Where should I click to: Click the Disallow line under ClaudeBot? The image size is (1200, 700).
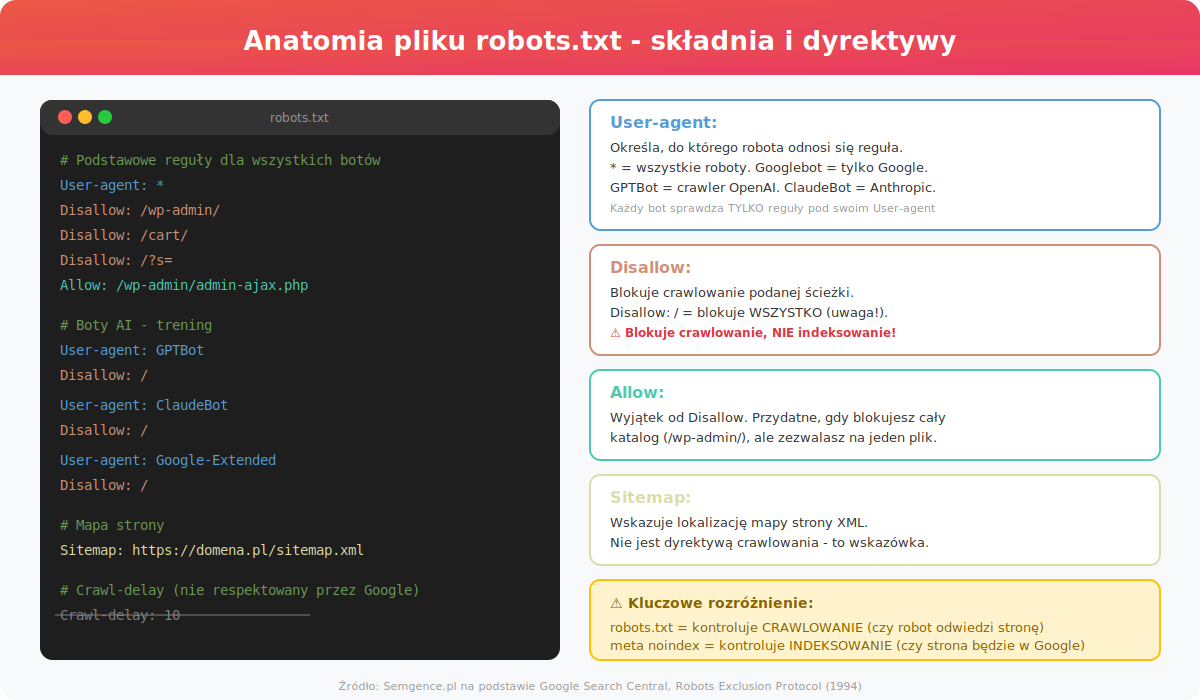104,430
